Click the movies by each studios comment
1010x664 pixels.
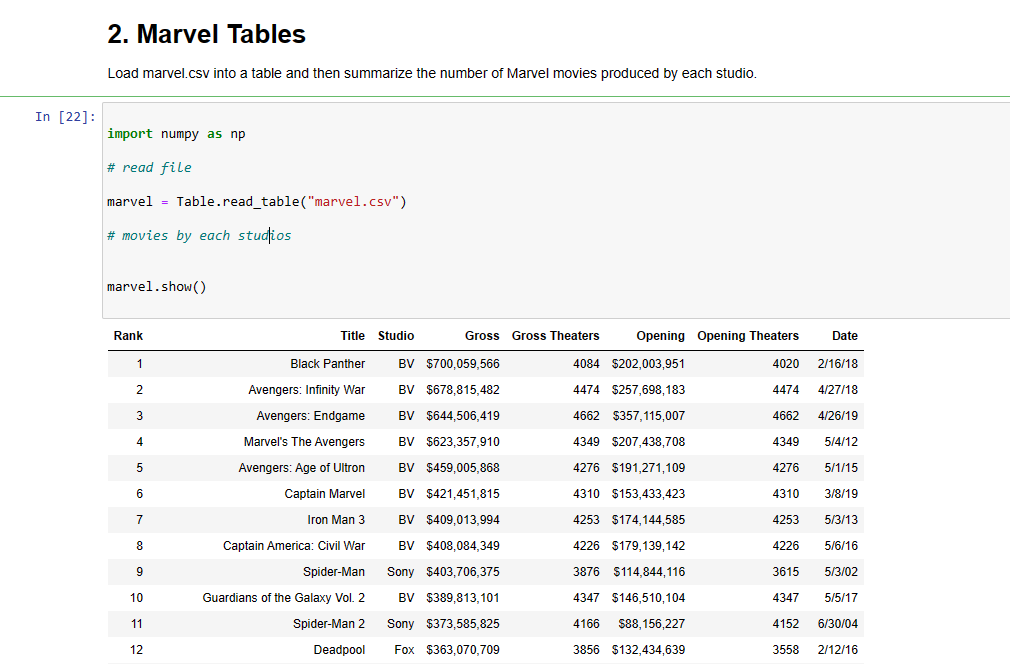point(199,236)
